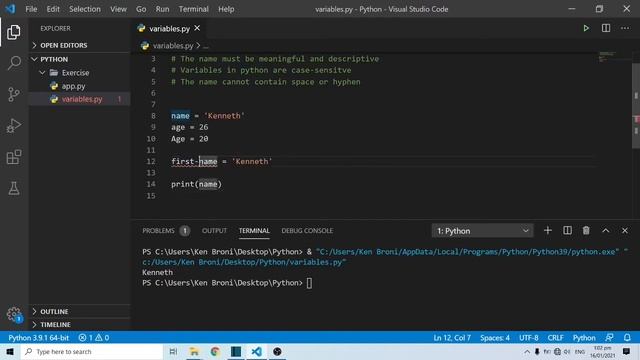Change file encoding via UTF-8
This screenshot has height=360, width=640.
click(x=529, y=338)
